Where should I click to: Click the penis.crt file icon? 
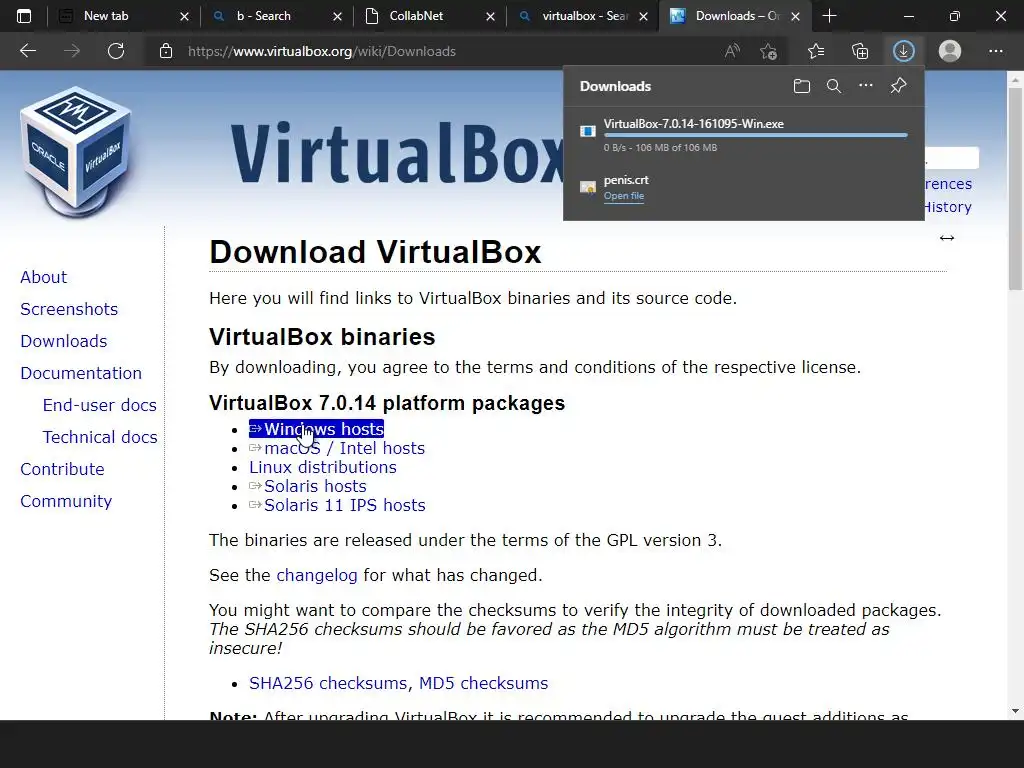point(588,188)
